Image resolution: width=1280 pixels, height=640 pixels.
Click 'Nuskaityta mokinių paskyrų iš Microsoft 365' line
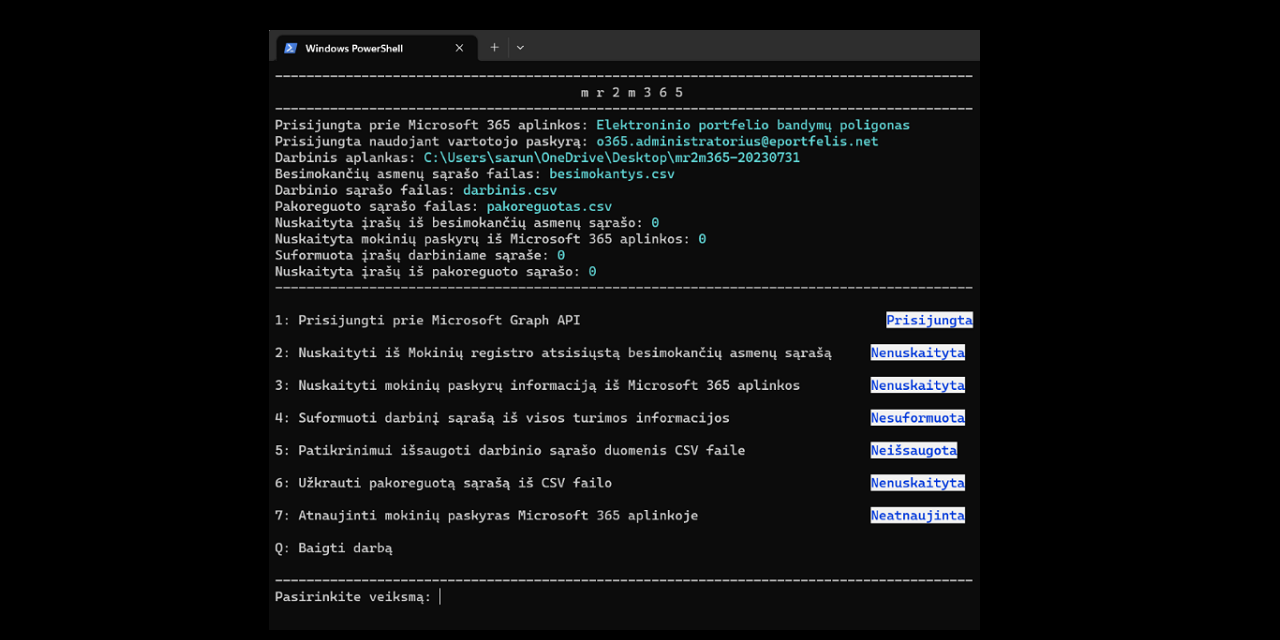pos(490,239)
